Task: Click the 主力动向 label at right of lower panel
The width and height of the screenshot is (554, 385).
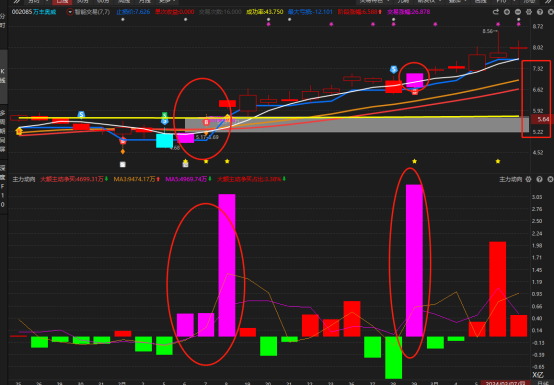Action: click(510, 179)
